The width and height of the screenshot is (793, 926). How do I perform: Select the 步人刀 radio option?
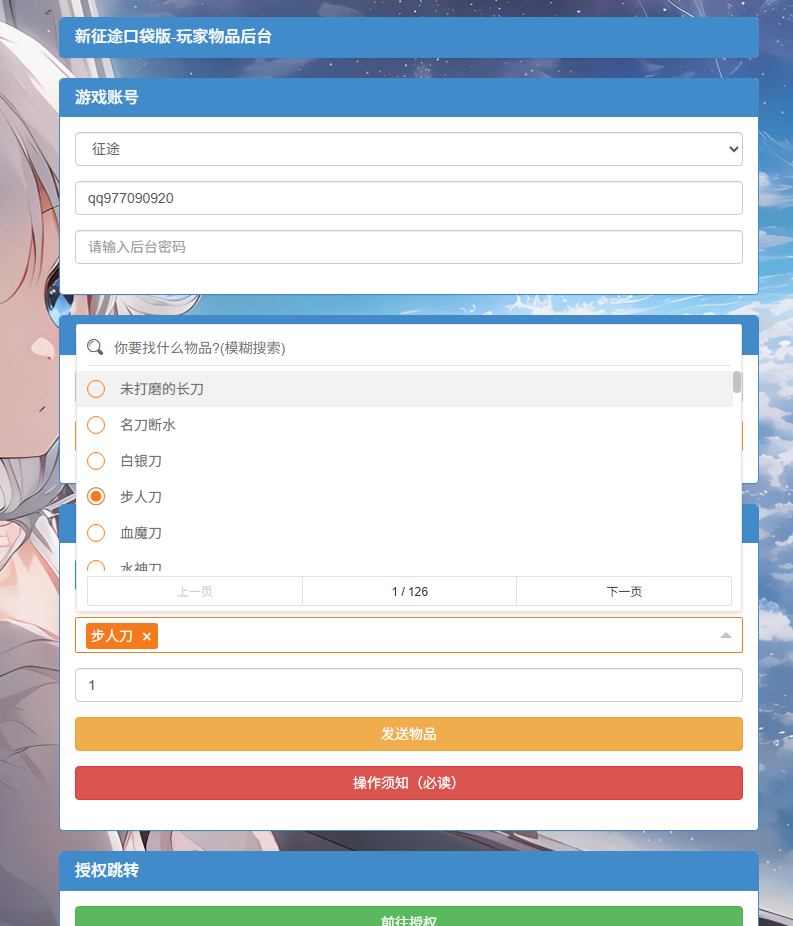[x=96, y=497]
